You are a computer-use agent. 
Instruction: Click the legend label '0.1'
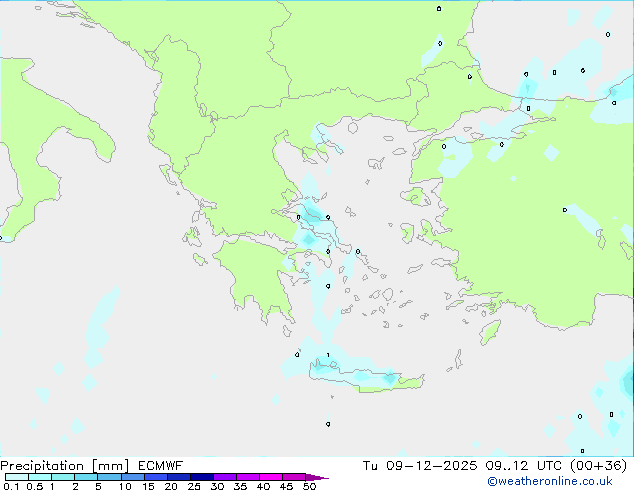tap(10, 486)
